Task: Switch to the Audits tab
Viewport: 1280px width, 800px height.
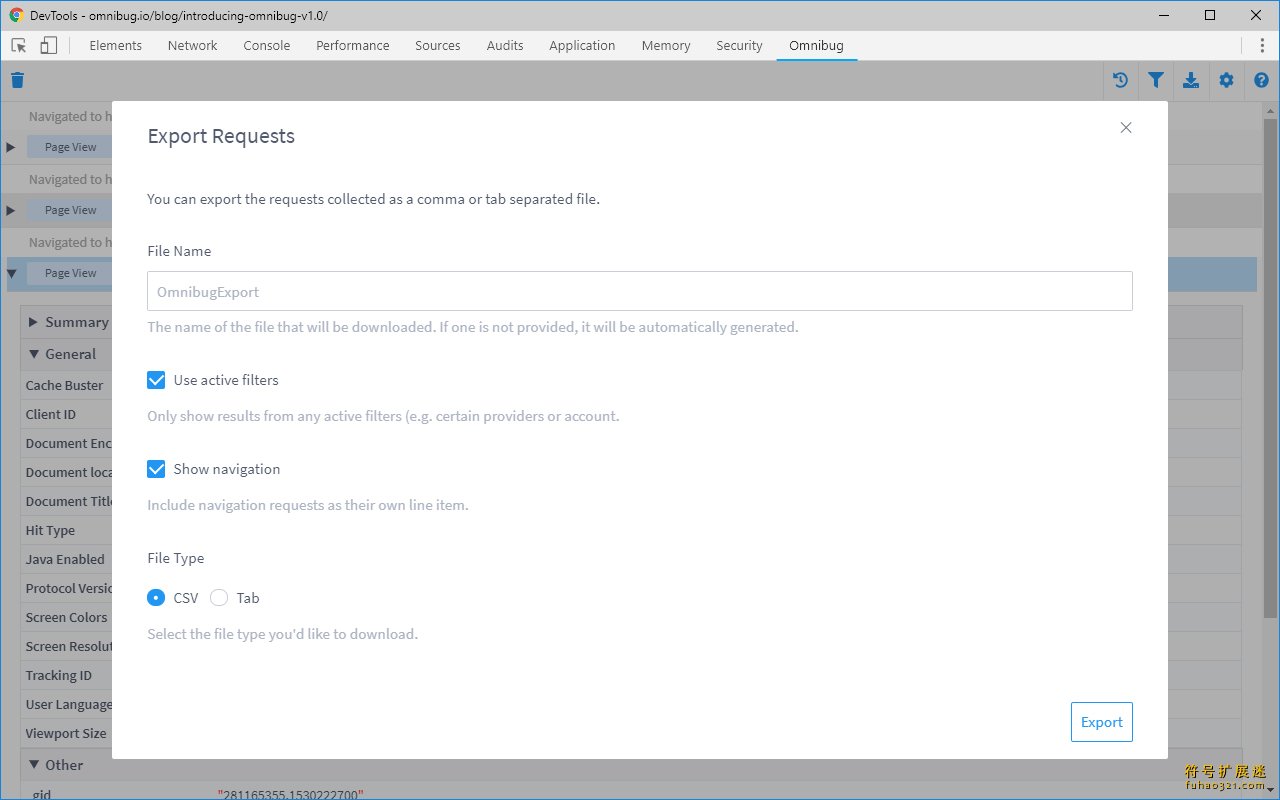Action: 505,45
